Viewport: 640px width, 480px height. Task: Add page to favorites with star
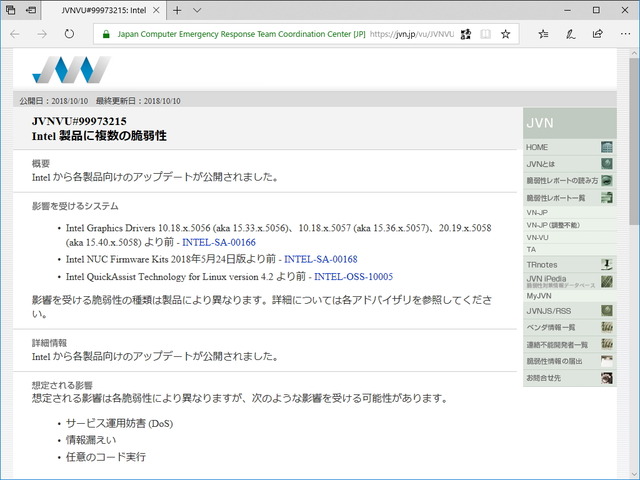(x=505, y=34)
